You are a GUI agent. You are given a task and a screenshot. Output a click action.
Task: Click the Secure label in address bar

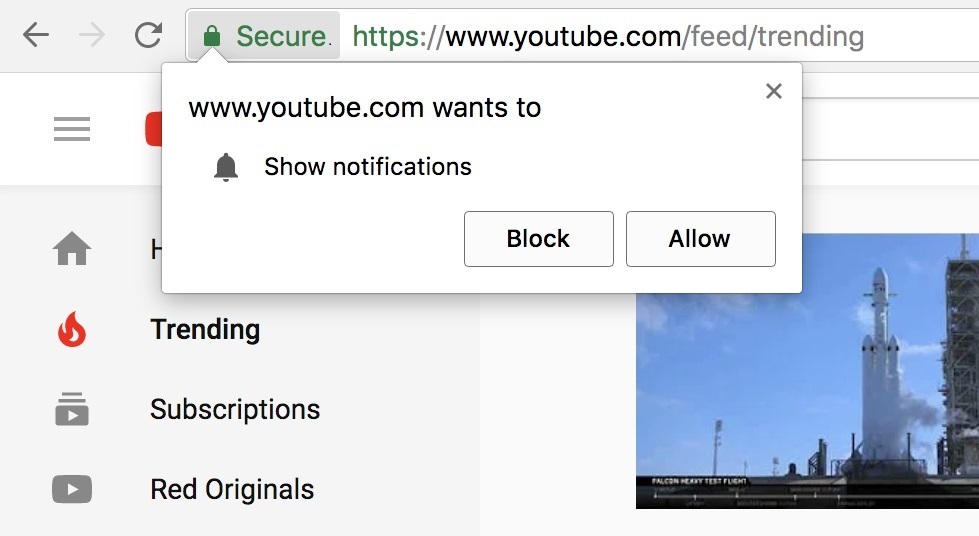click(281, 37)
